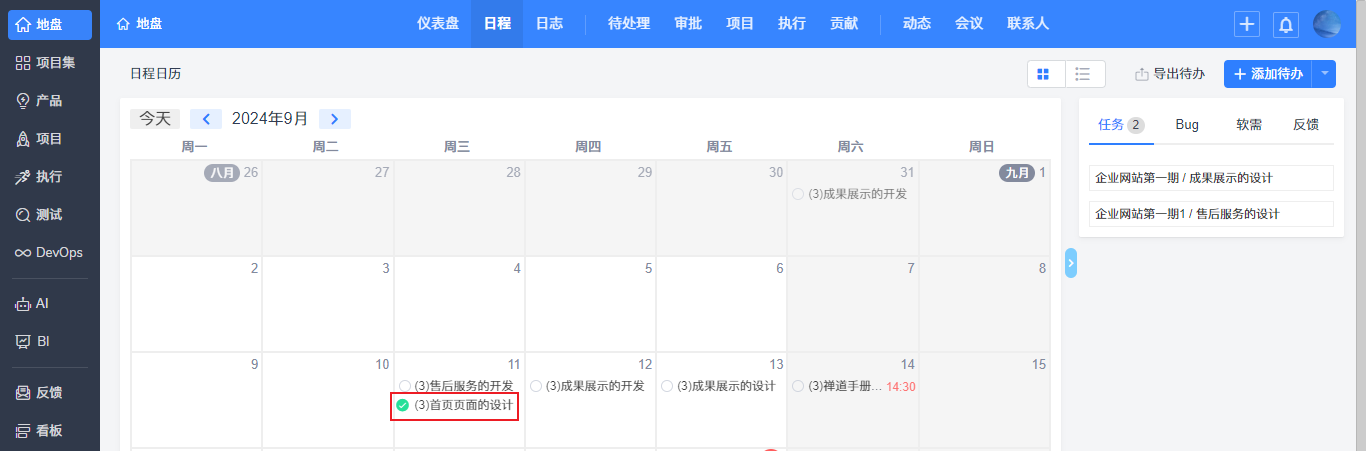Open 日志 tab
The image size is (1366, 451).
click(549, 24)
